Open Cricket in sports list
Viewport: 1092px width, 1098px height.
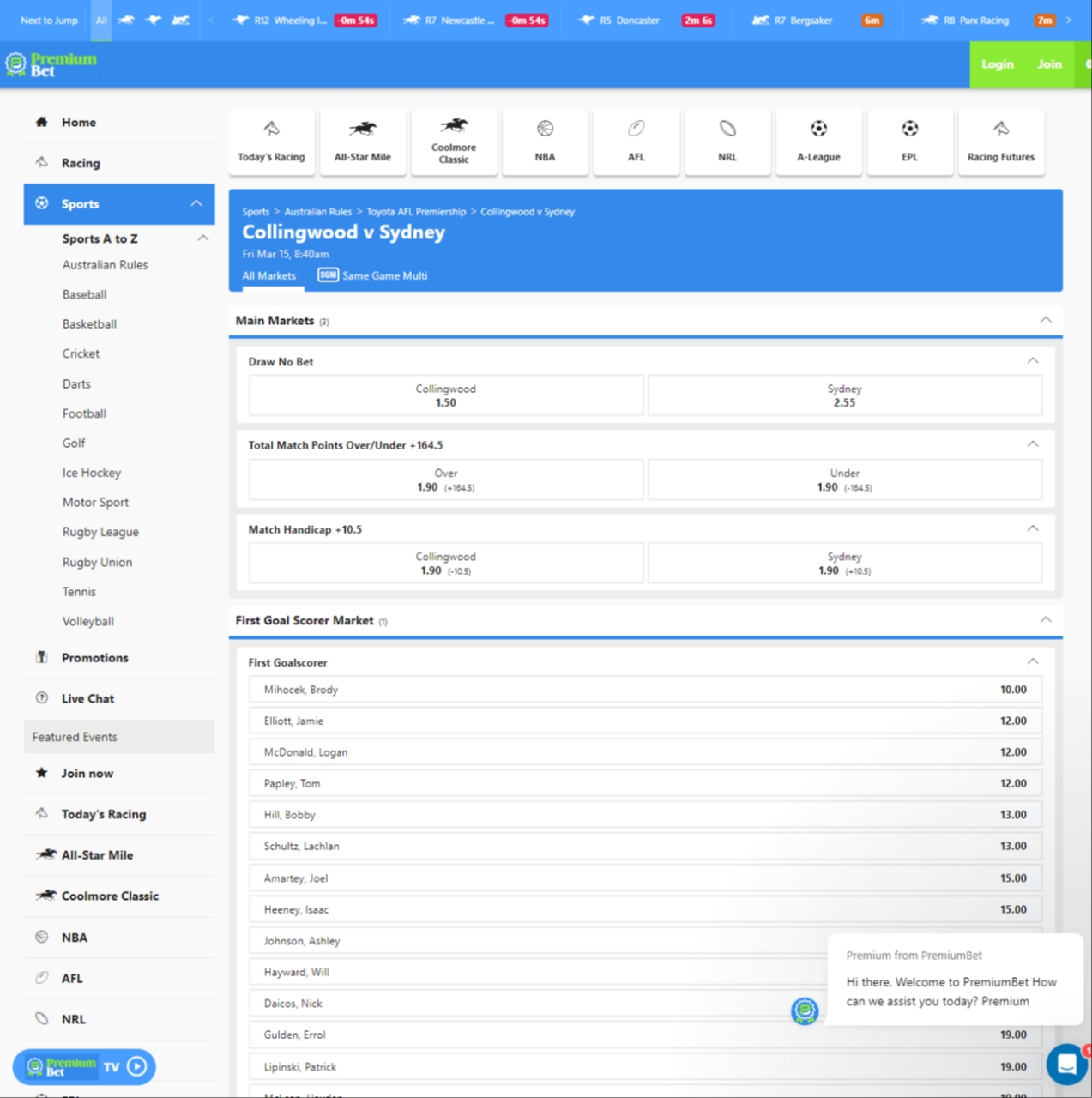tap(81, 353)
